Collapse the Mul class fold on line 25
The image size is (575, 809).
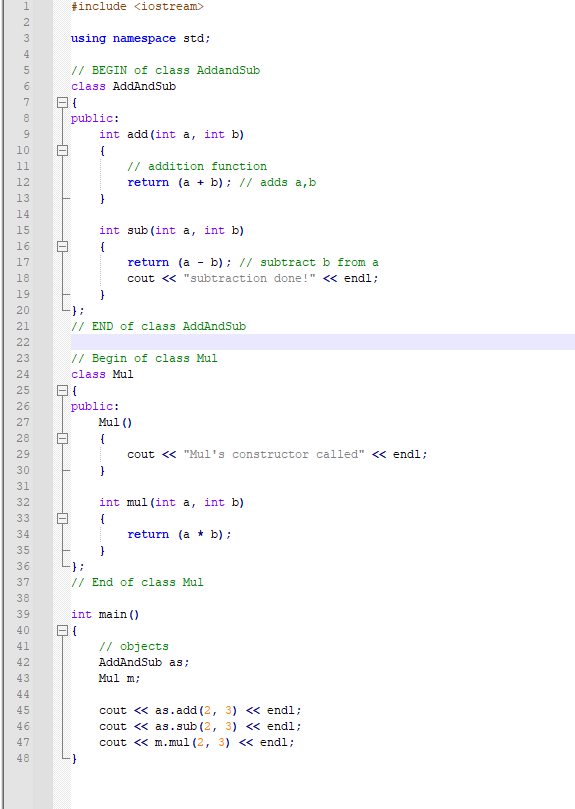(x=62, y=390)
